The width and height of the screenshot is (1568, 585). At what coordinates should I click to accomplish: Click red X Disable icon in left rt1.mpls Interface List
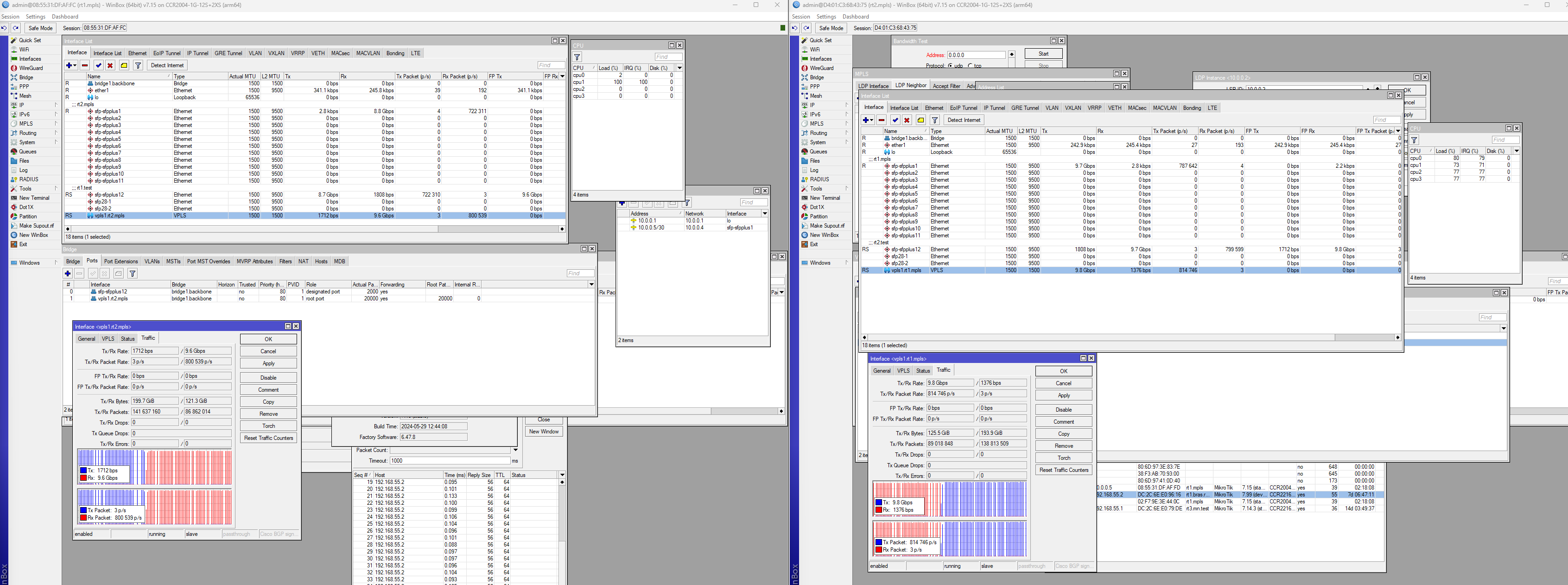(110, 65)
